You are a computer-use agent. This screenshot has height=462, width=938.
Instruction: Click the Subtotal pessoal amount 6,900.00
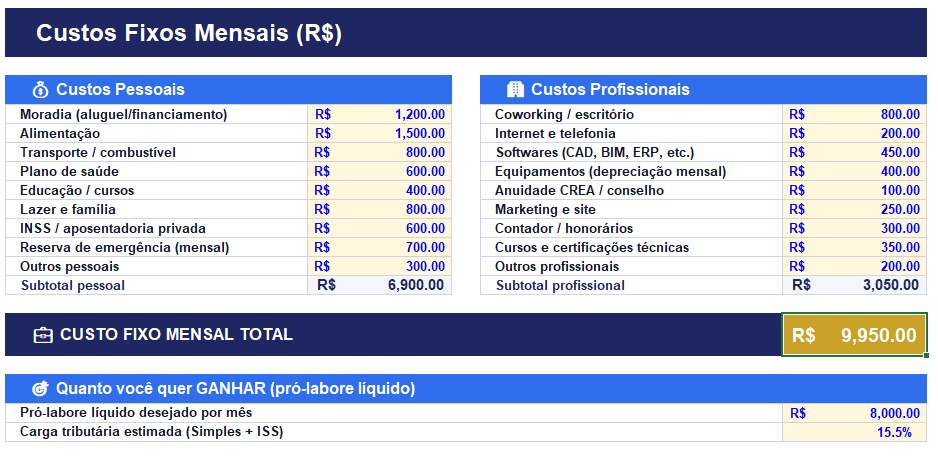[x=380, y=285]
